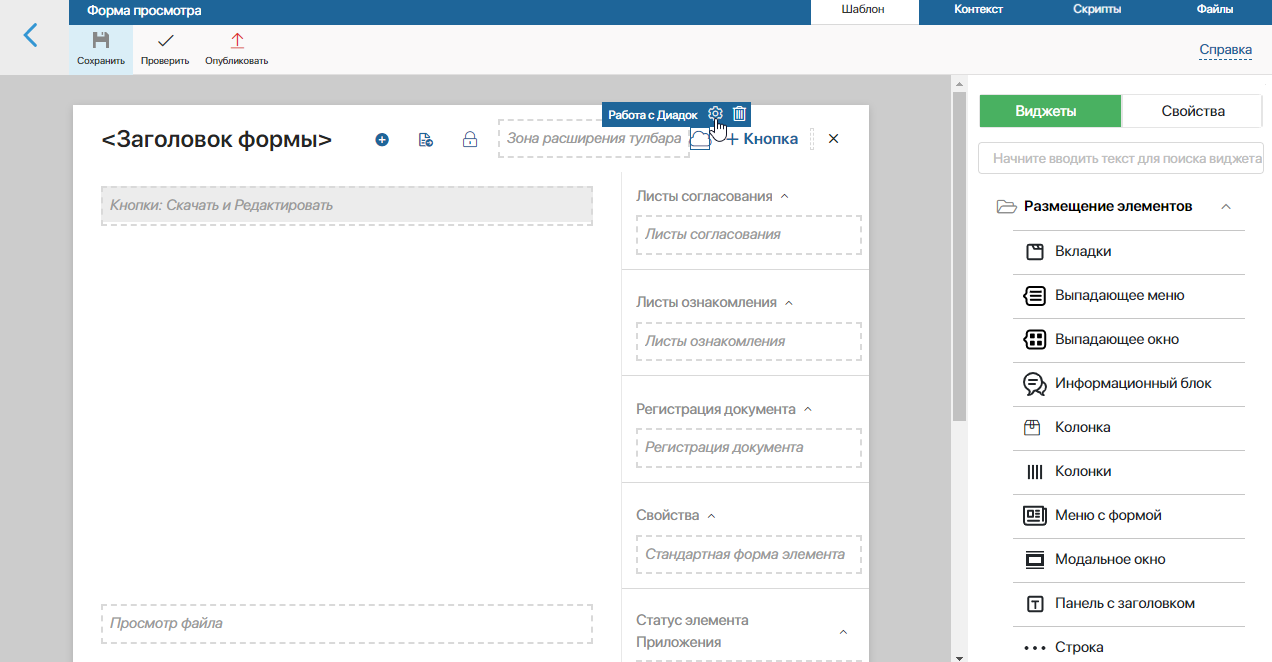Pick the Панель с заголовком widget icon
The height and width of the screenshot is (662, 1272).
pyautogui.click(x=1035, y=604)
